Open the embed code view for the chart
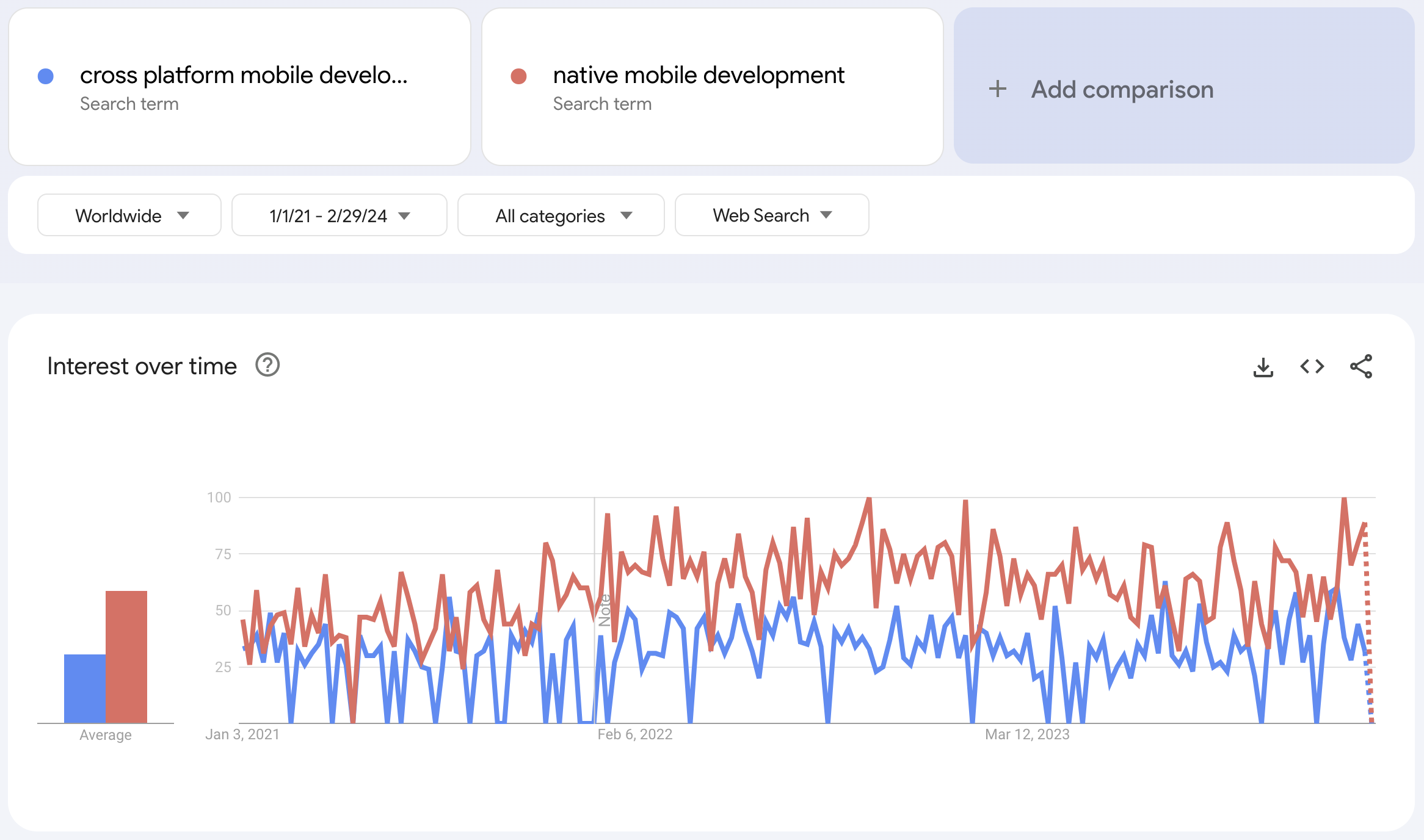The image size is (1424, 840). pyautogui.click(x=1311, y=366)
